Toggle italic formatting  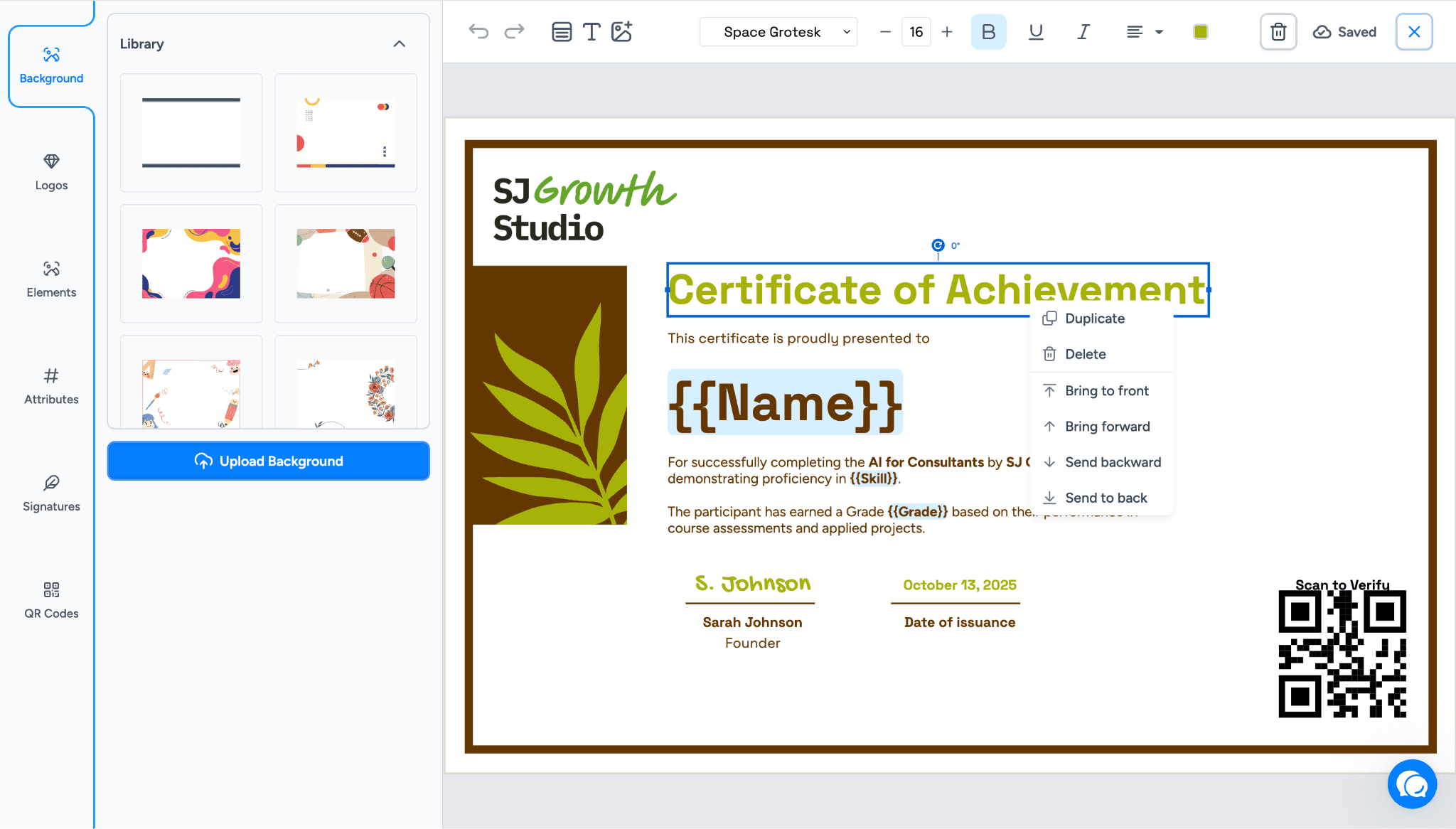pyautogui.click(x=1083, y=32)
